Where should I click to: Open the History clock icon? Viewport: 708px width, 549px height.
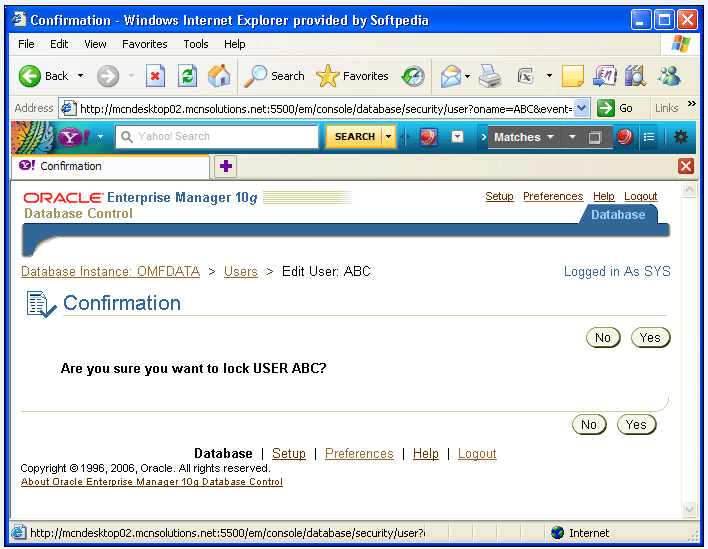pyautogui.click(x=414, y=76)
